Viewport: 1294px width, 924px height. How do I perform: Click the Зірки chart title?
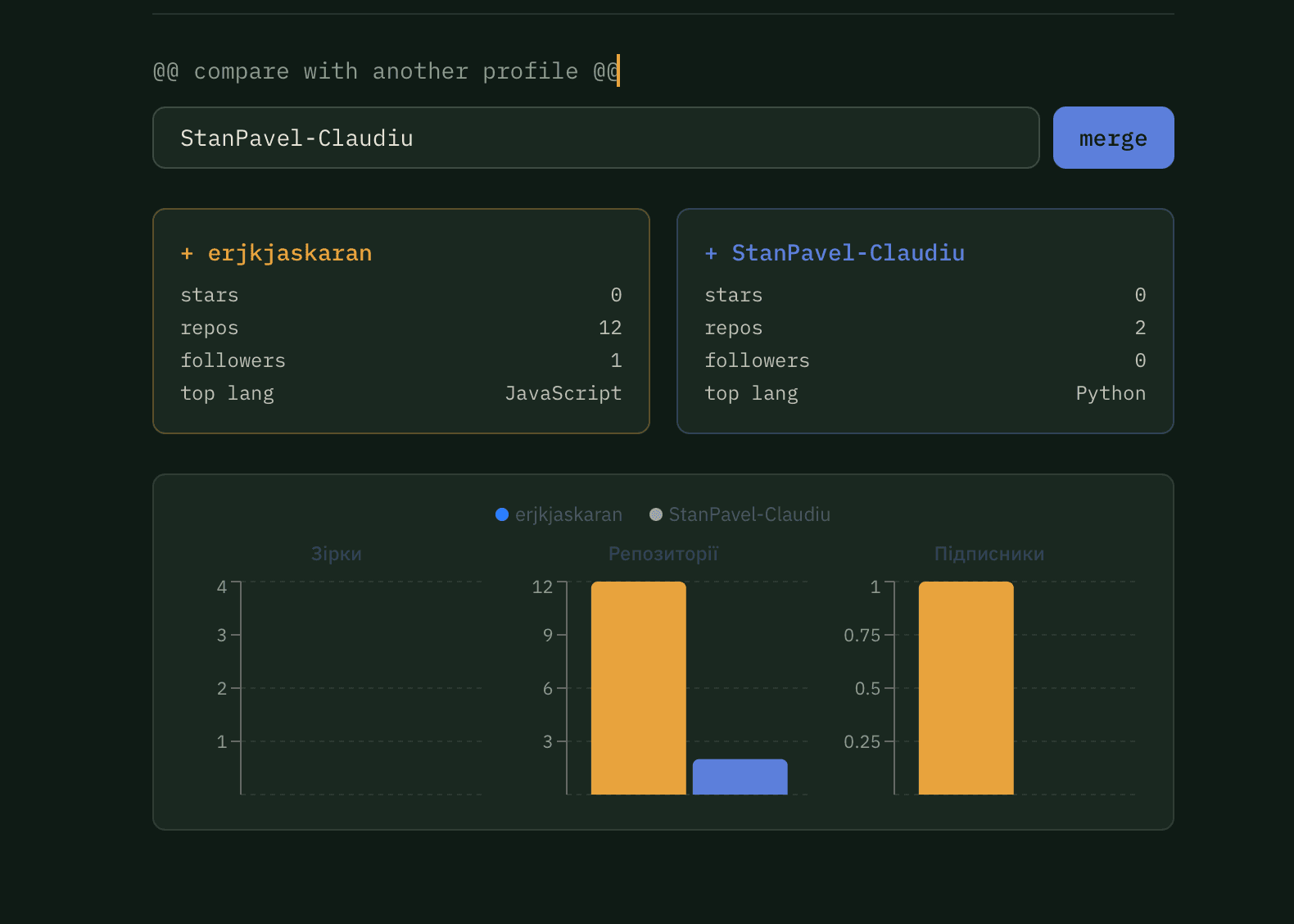click(x=337, y=554)
